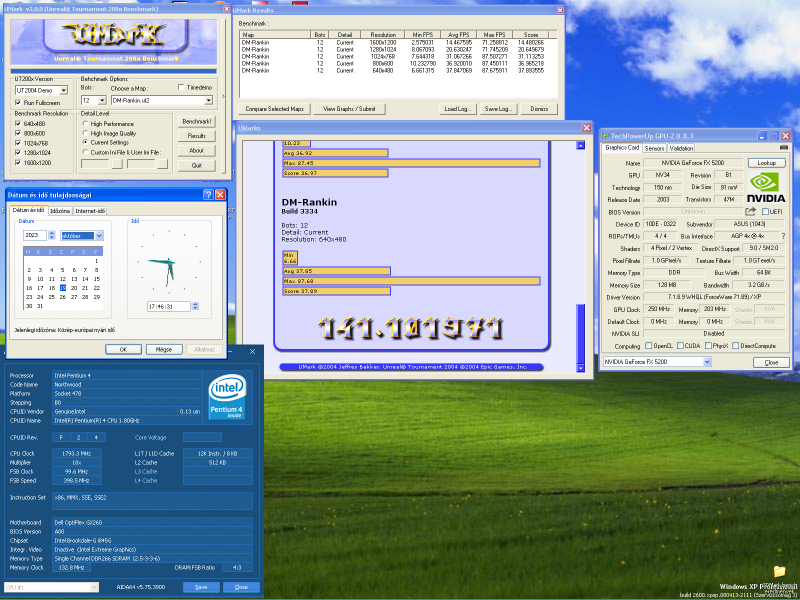Click the up arrow of UMarks scrollbar

tap(580, 145)
